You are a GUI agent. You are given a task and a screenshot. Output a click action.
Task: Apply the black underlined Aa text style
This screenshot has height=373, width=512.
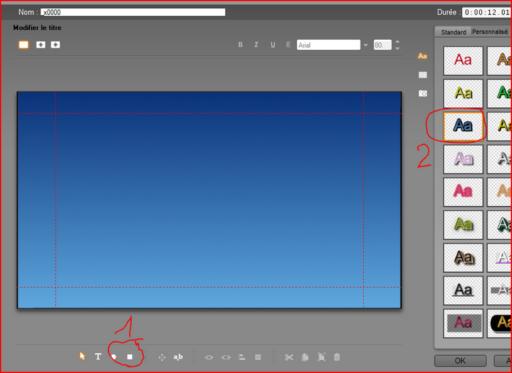pyautogui.click(x=463, y=290)
